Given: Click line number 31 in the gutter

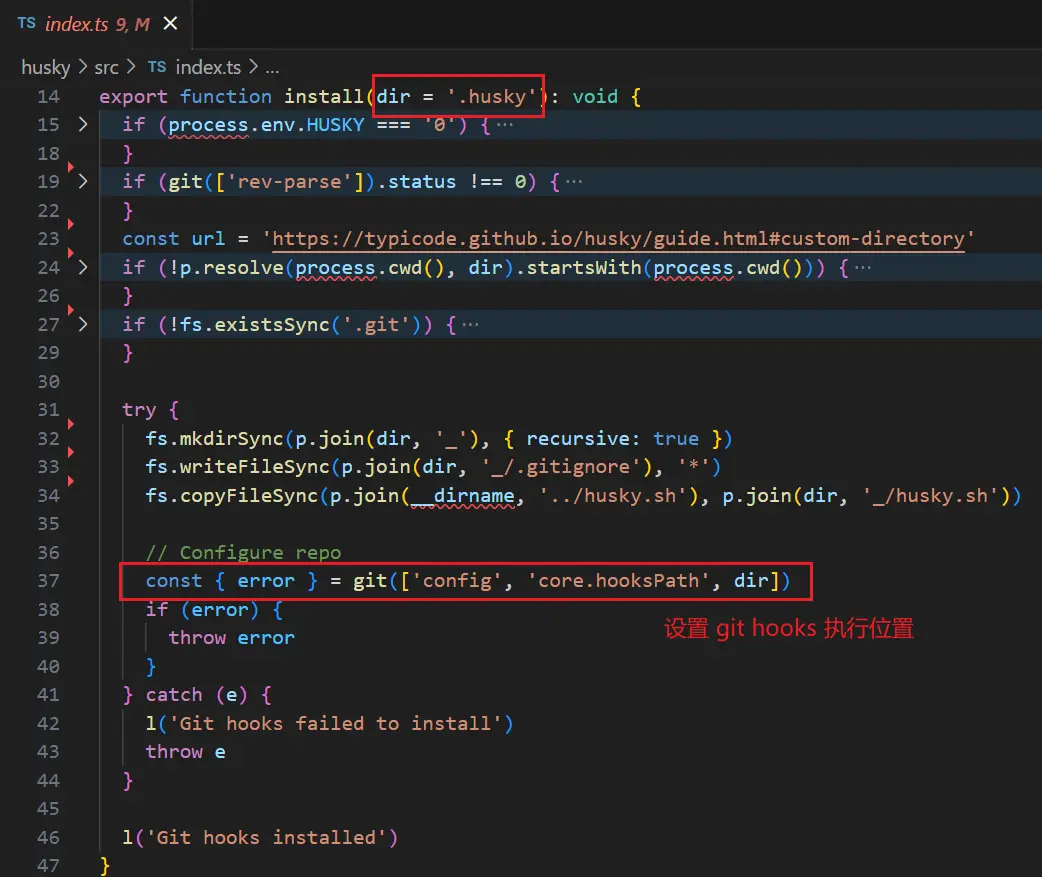Looking at the screenshot, I should (x=49, y=410).
